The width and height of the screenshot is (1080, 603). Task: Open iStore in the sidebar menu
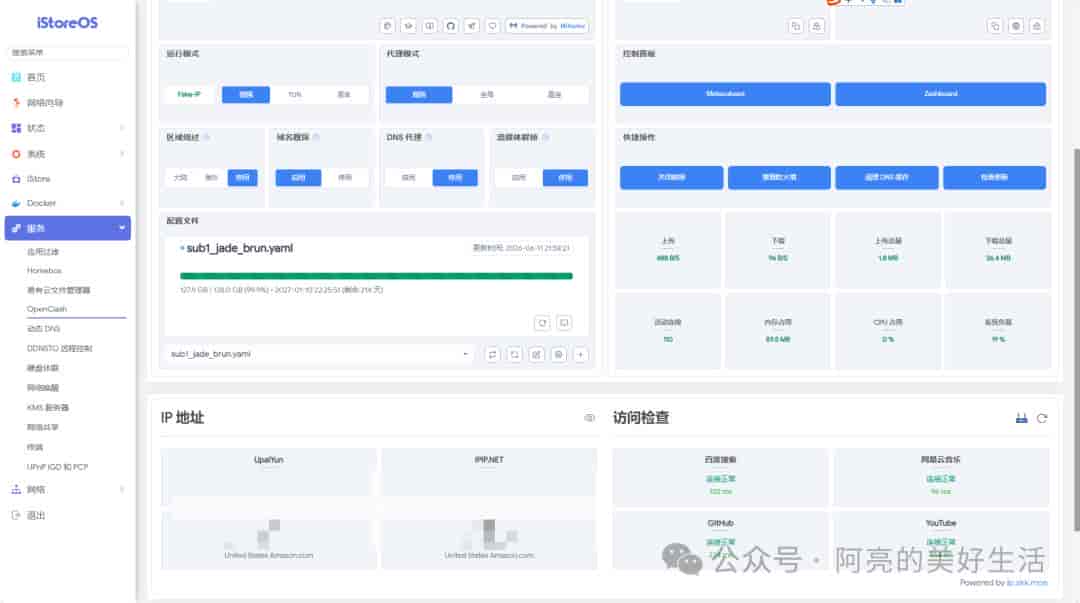[68, 178]
